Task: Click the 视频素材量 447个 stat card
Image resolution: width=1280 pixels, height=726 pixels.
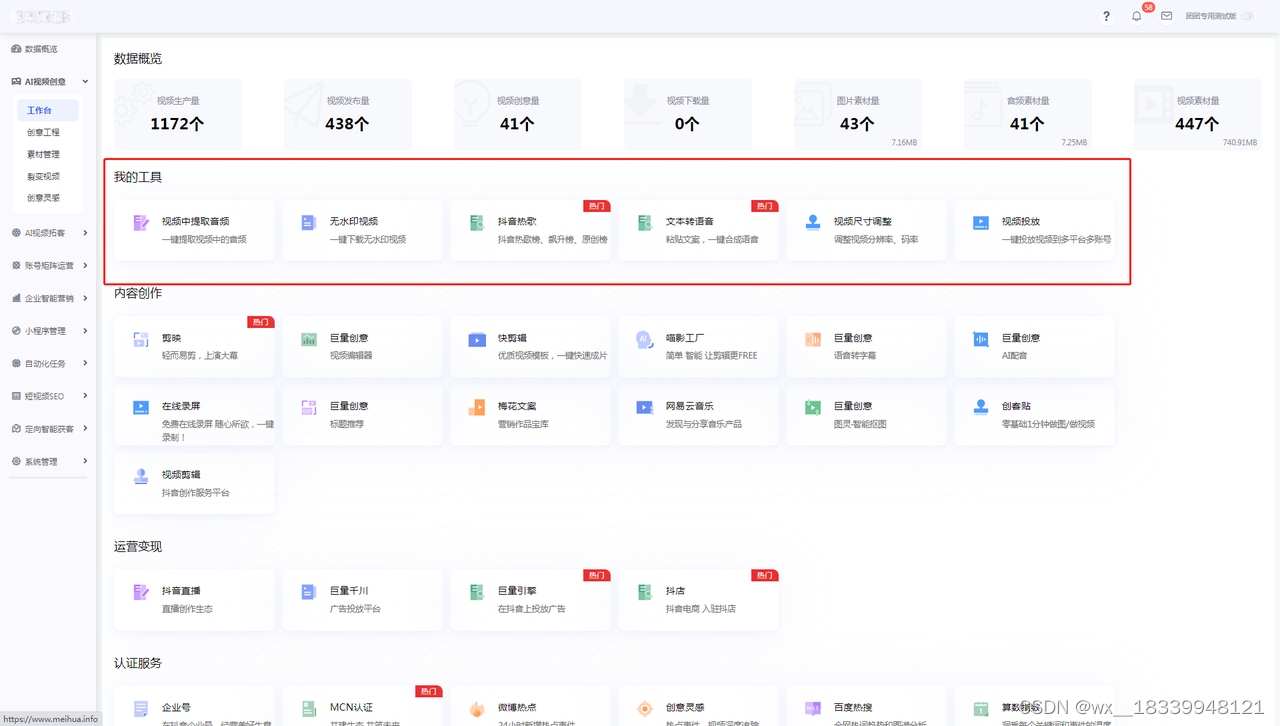Action: 1198,115
